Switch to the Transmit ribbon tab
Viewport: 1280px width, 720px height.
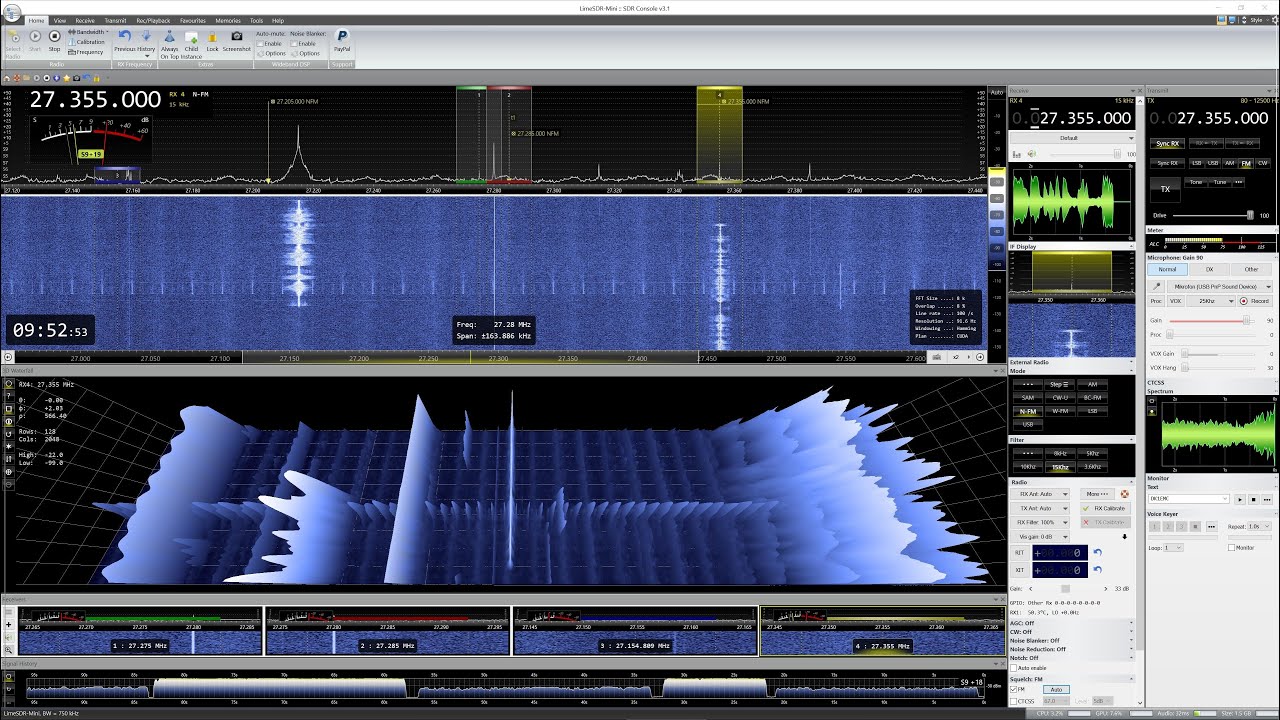[115, 20]
